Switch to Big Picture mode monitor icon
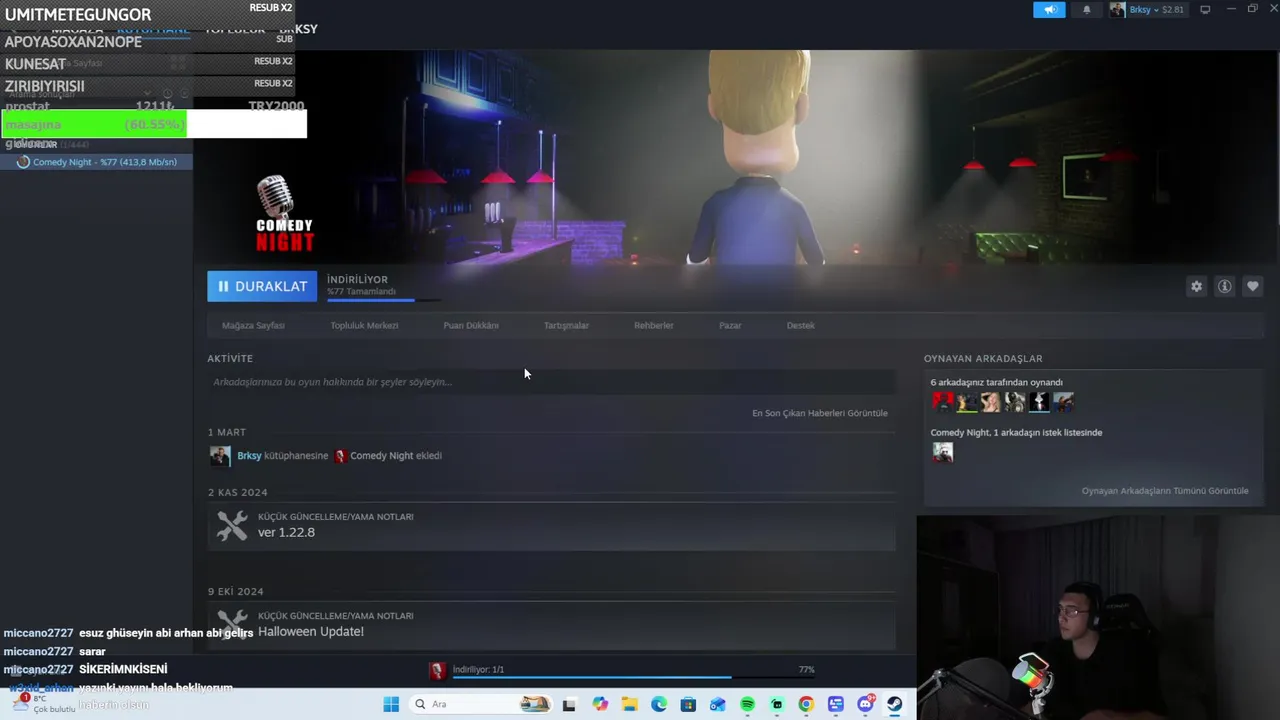The image size is (1280, 720). pyautogui.click(x=1205, y=10)
